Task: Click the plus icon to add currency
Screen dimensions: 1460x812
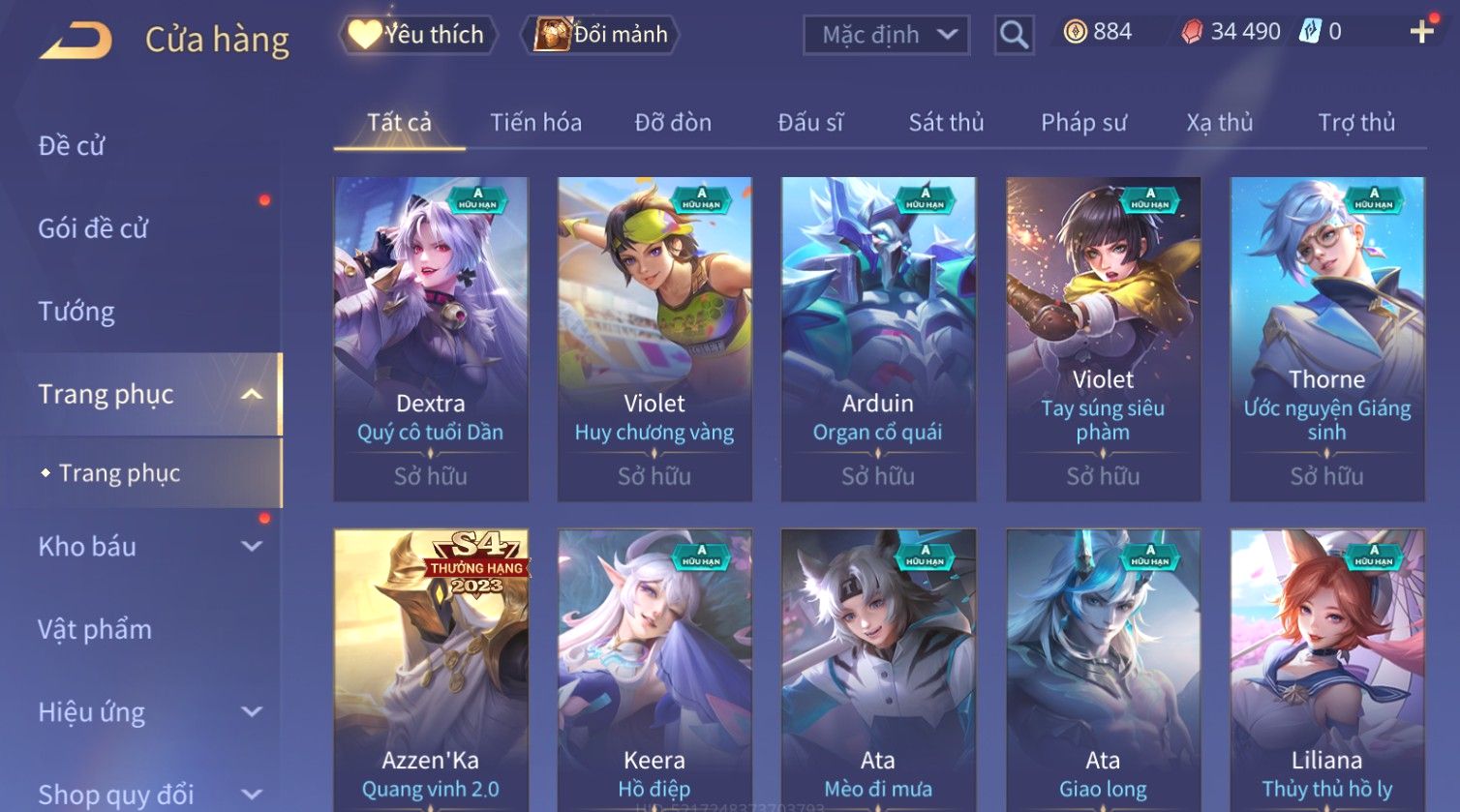Action: [x=1421, y=32]
